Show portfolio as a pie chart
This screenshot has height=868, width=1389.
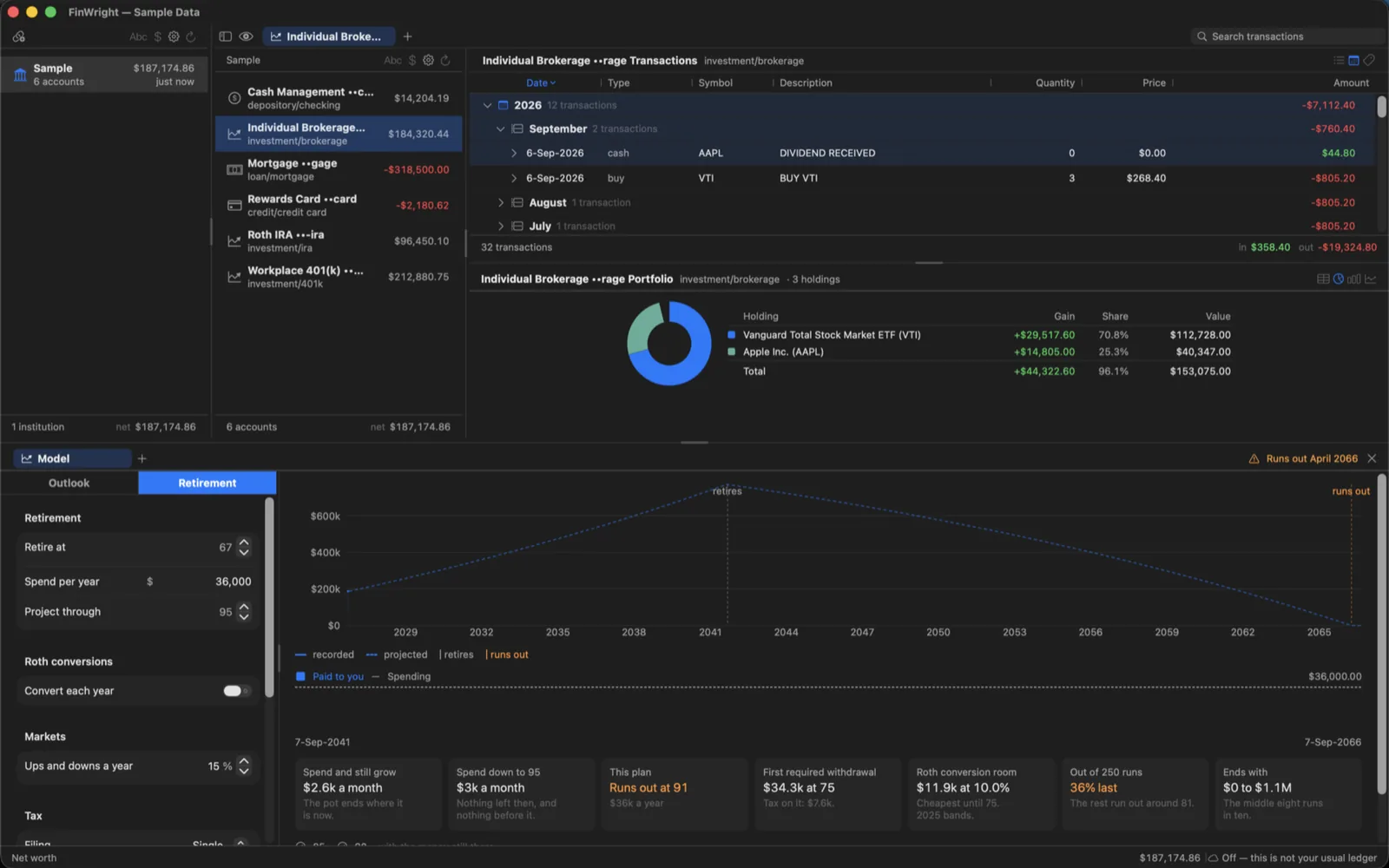(1339, 279)
